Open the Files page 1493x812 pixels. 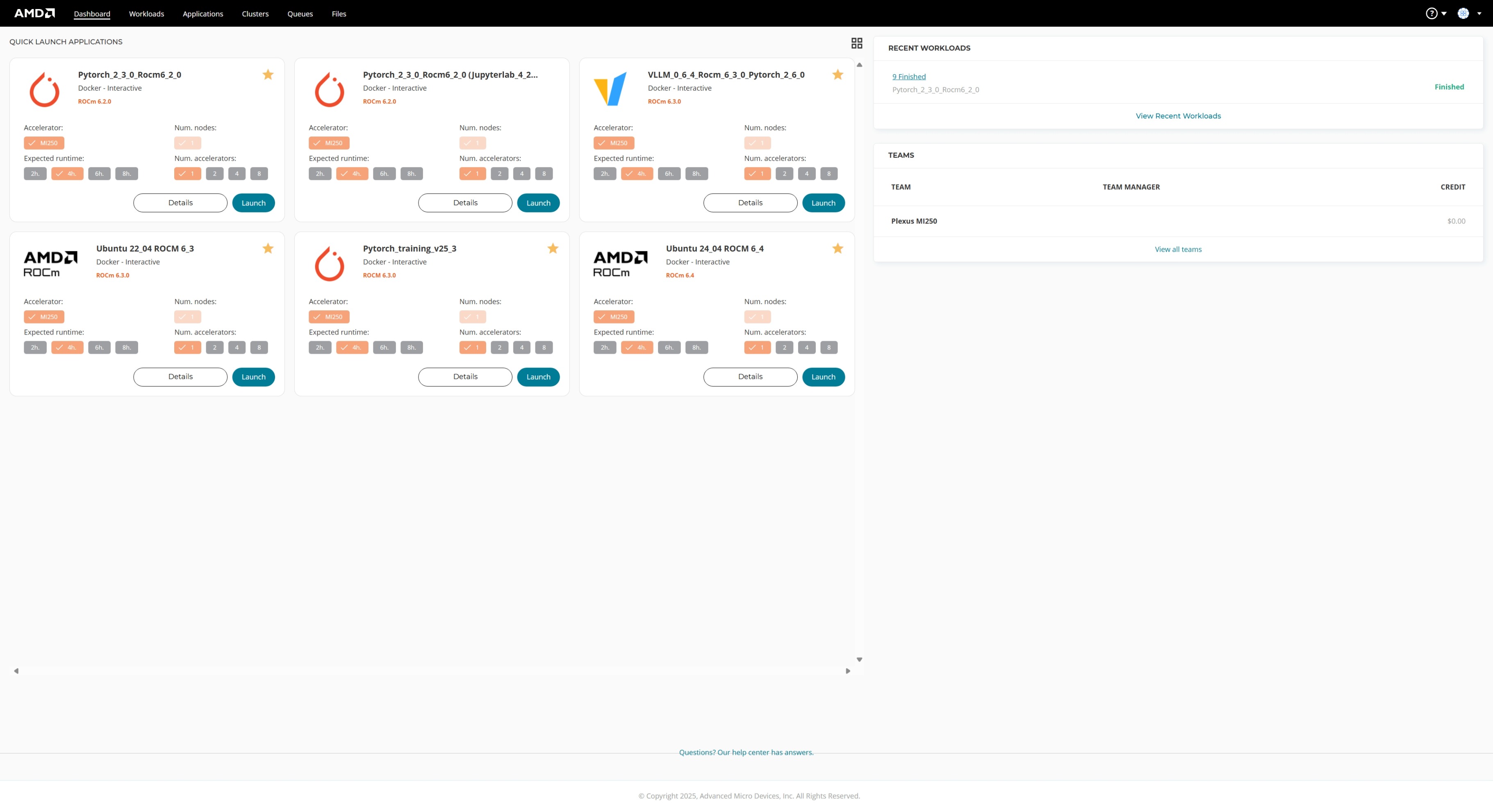point(339,14)
